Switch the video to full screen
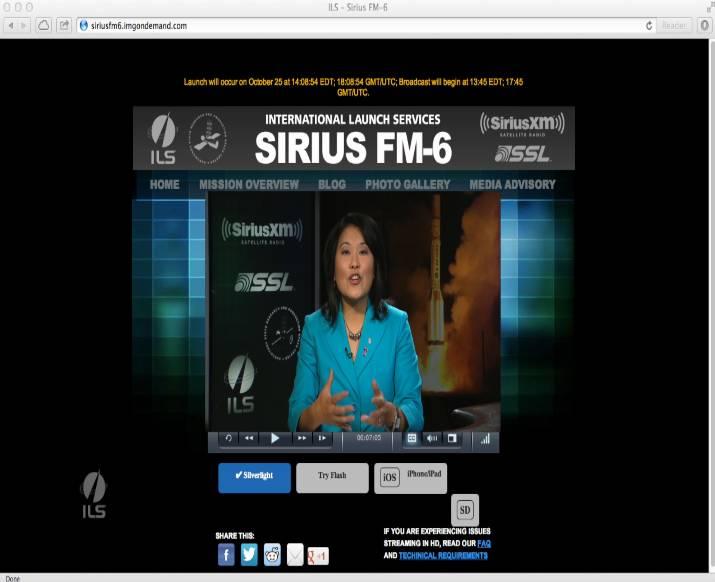 coord(452,438)
